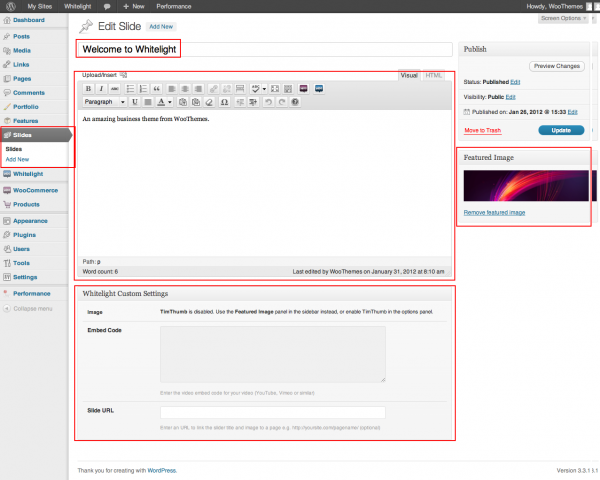The height and width of the screenshot is (480, 600).
Task: Expand Screen Options panel
Action: pyautogui.click(x=563, y=18)
